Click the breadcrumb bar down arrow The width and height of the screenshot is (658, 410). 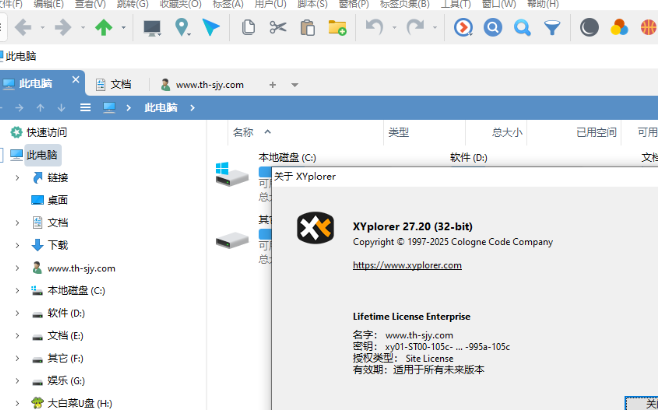[62, 108]
